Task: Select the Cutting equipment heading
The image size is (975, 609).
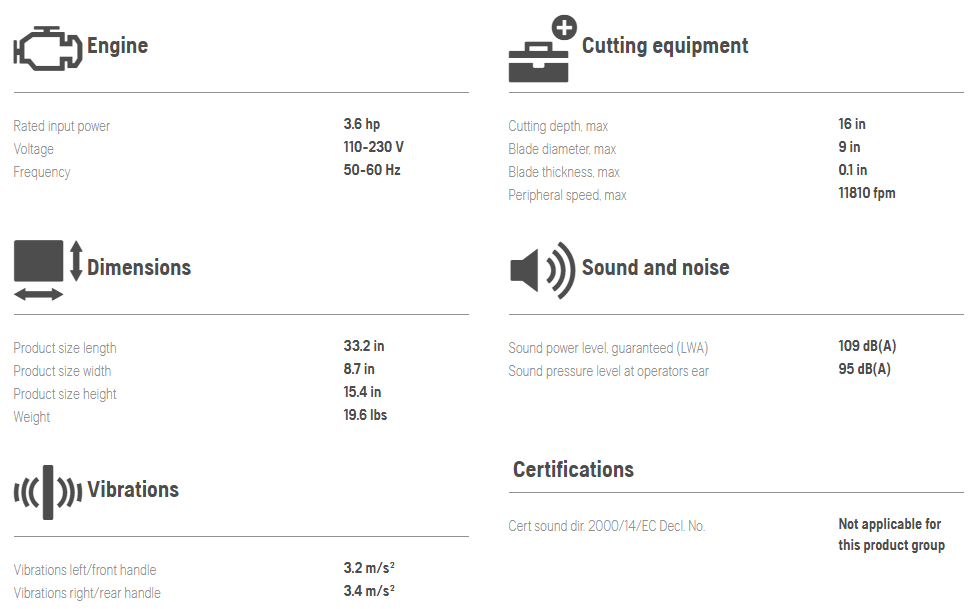Action: pos(665,46)
